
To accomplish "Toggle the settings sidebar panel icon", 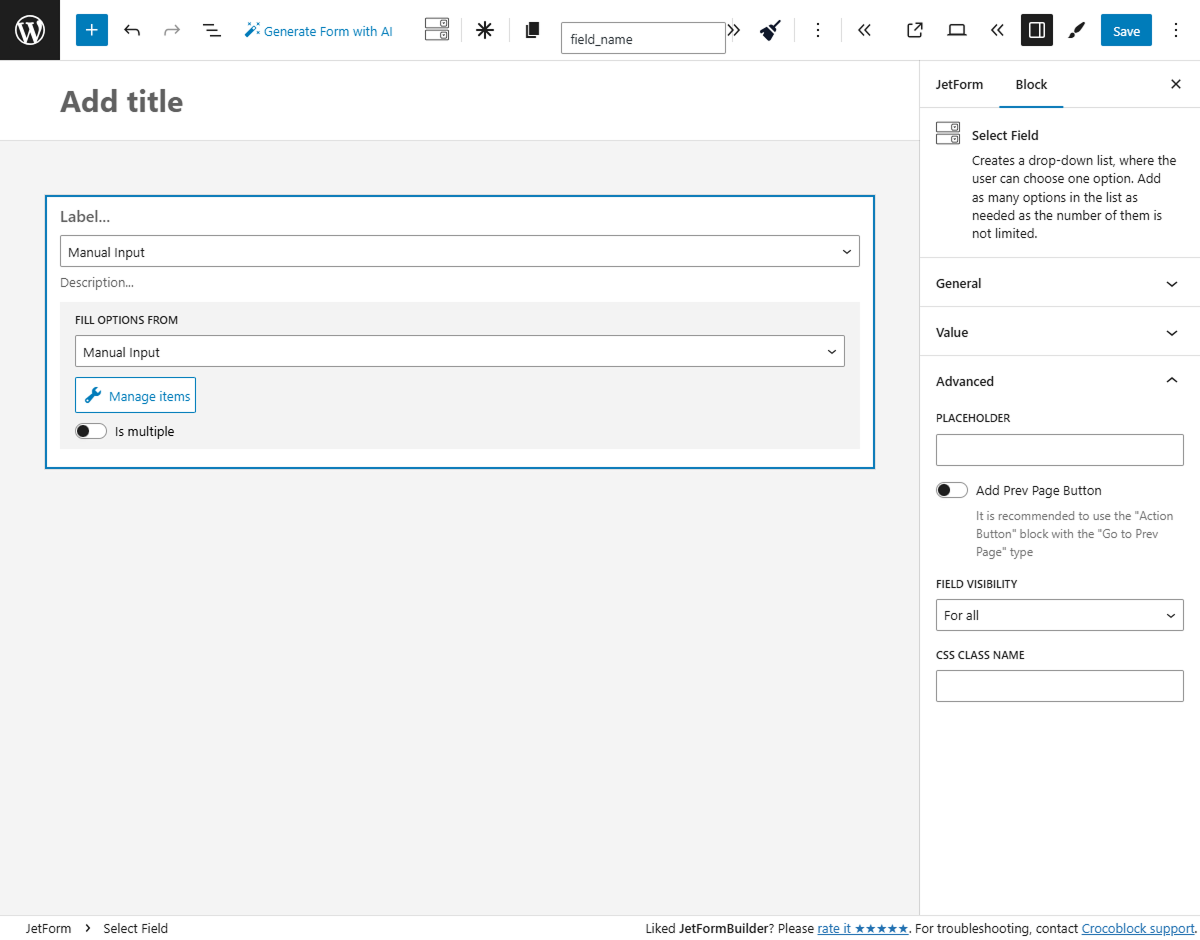I will pyautogui.click(x=1036, y=30).
